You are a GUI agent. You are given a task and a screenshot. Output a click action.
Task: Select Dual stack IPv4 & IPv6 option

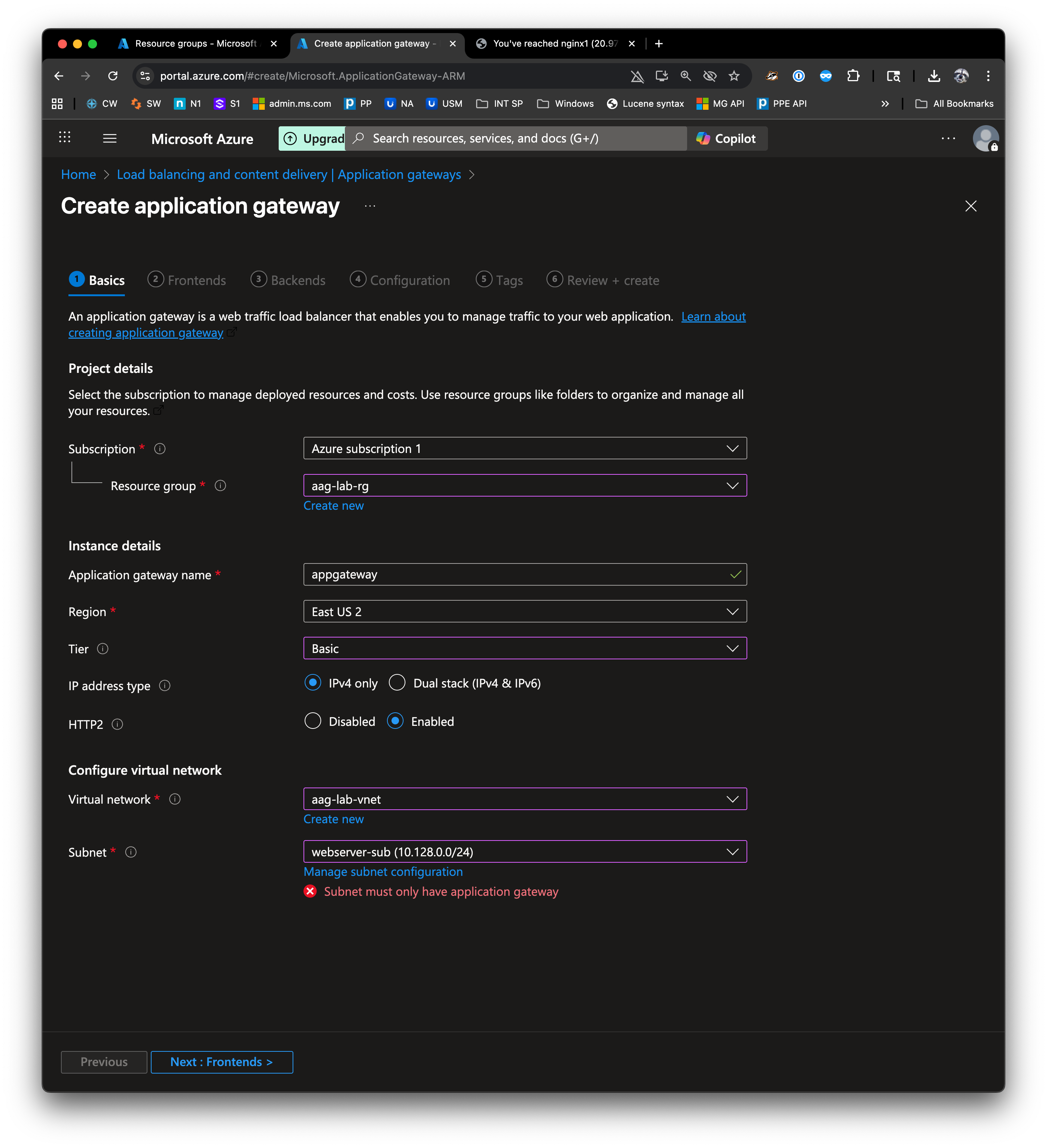[x=397, y=683]
